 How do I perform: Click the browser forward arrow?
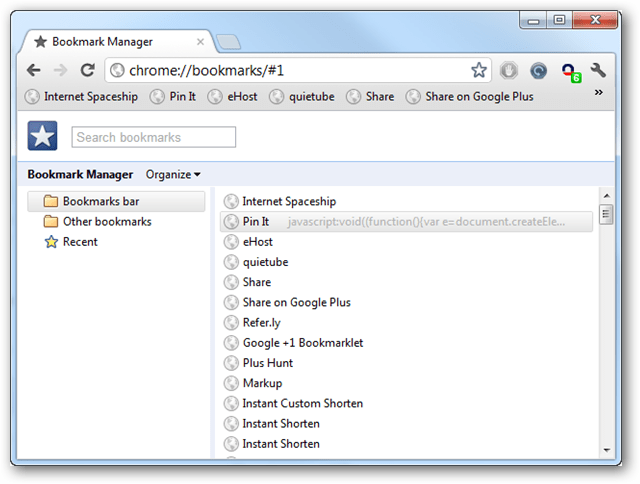(x=60, y=71)
